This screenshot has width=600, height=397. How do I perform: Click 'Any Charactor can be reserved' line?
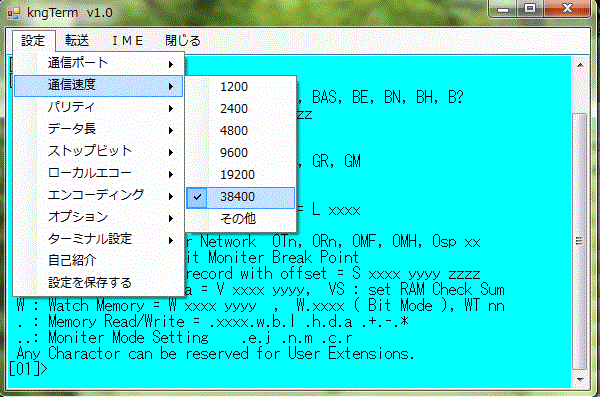[x=215, y=354]
